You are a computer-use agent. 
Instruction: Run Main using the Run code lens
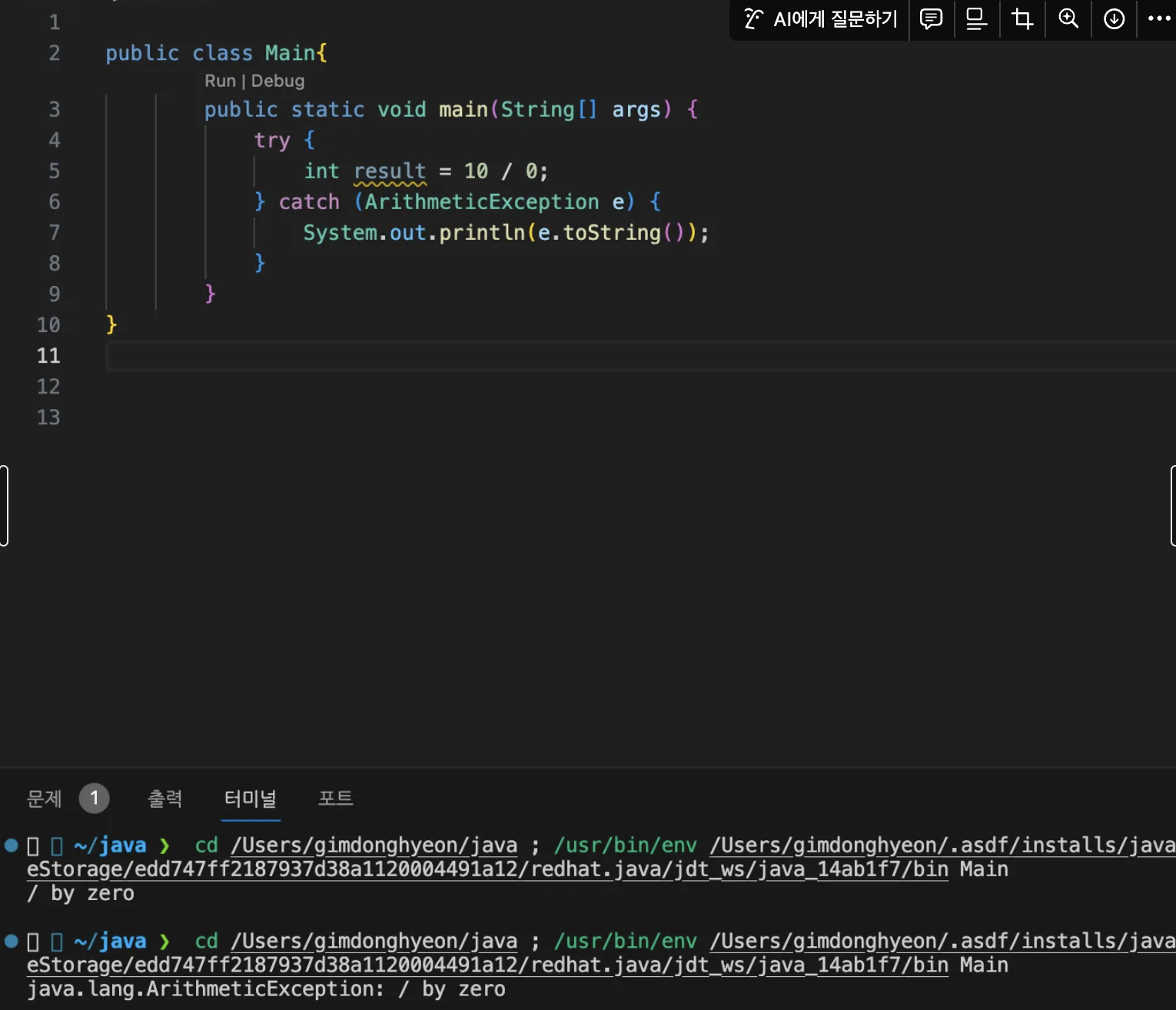point(220,80)
